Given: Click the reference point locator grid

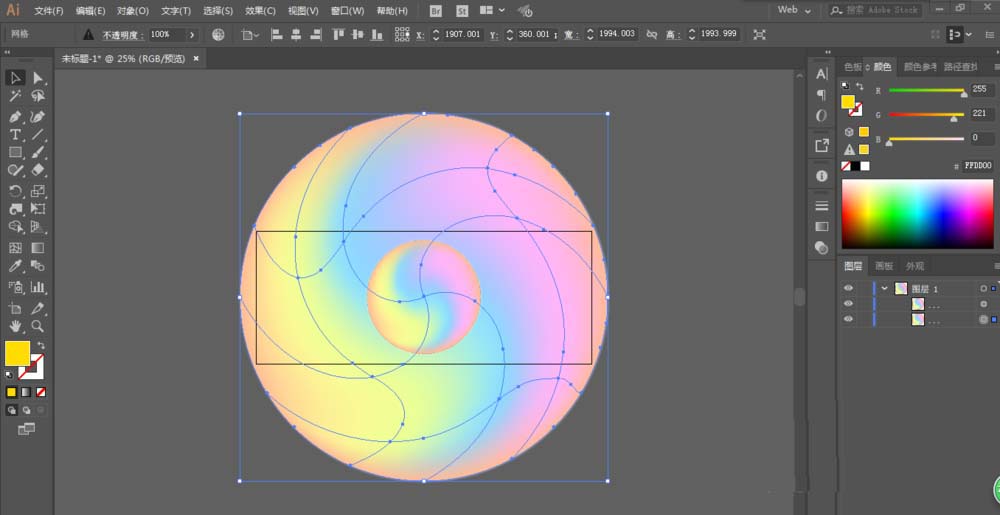Looking at the screenshot, I should coord(402,34).
